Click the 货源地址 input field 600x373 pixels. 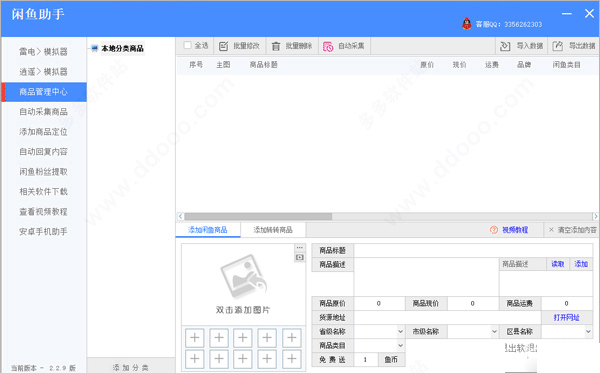(x=448, y=318)
